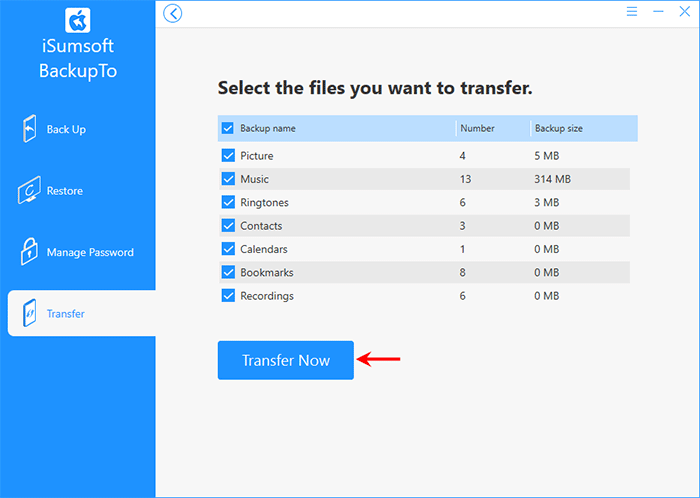Minimize the BackupTo window
Screen dimensions: 700x498
tap(658, 11)
